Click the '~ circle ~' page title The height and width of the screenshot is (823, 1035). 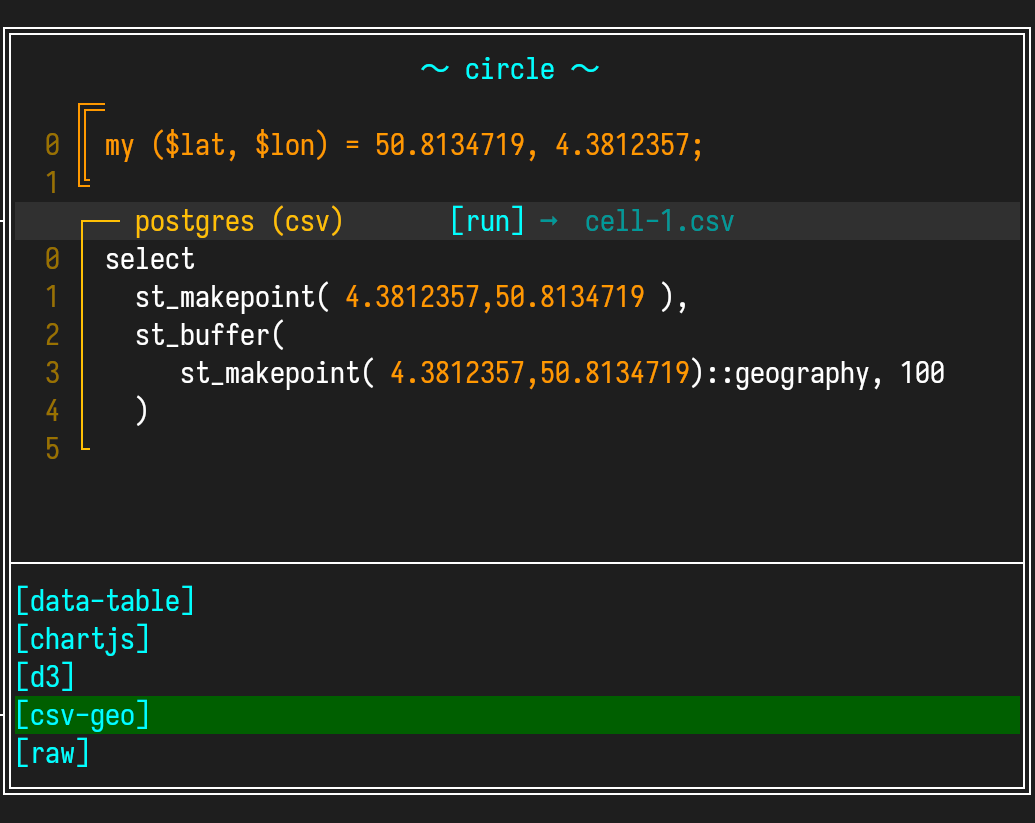510,69
